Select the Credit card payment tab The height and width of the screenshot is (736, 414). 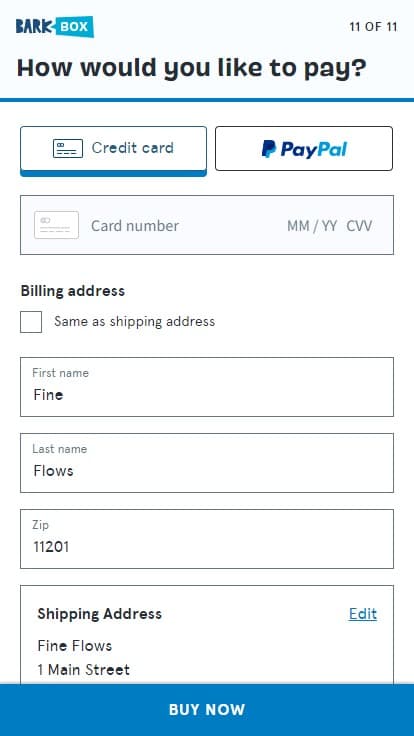pyautogui.click(x=113, y=151)
